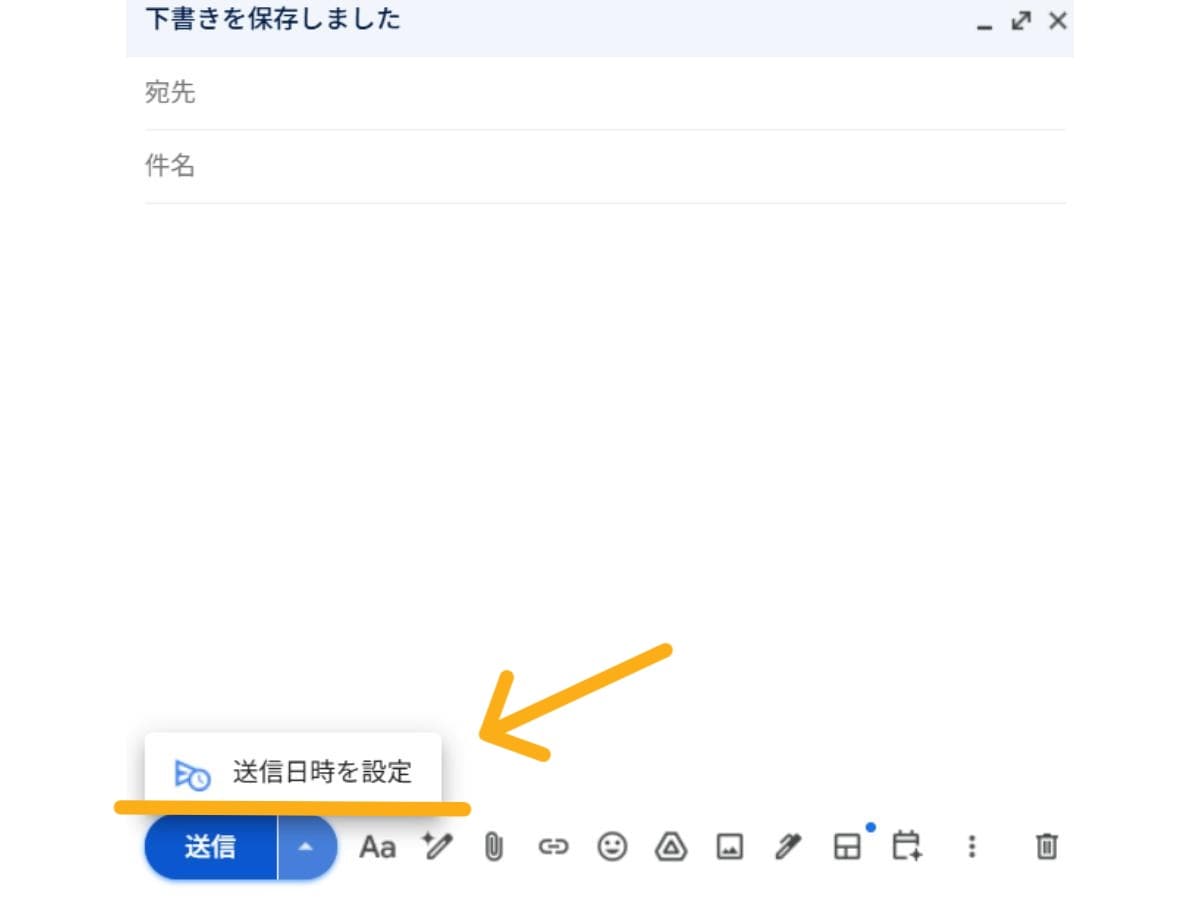Open the send options arrow beside 送信
The width and height of the screenshot is (1200, 900).
305,846
